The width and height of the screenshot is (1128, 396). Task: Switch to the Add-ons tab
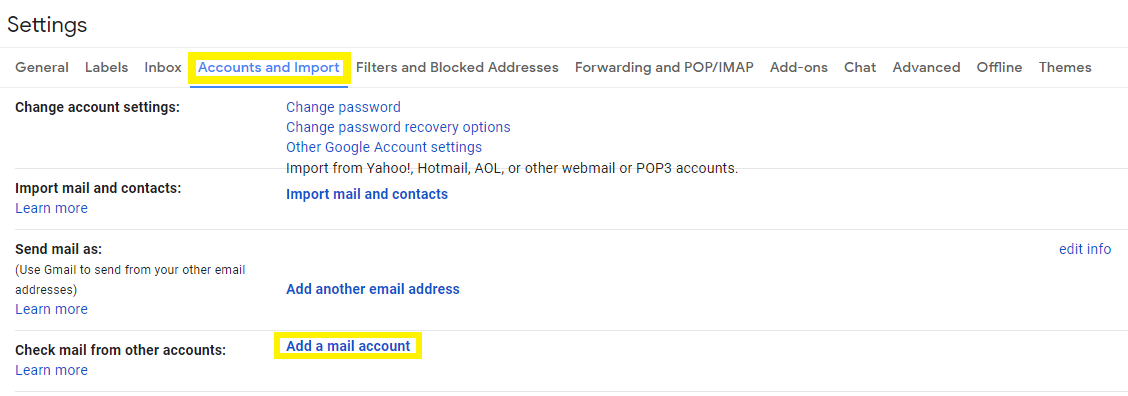click(x=799, y=68)
